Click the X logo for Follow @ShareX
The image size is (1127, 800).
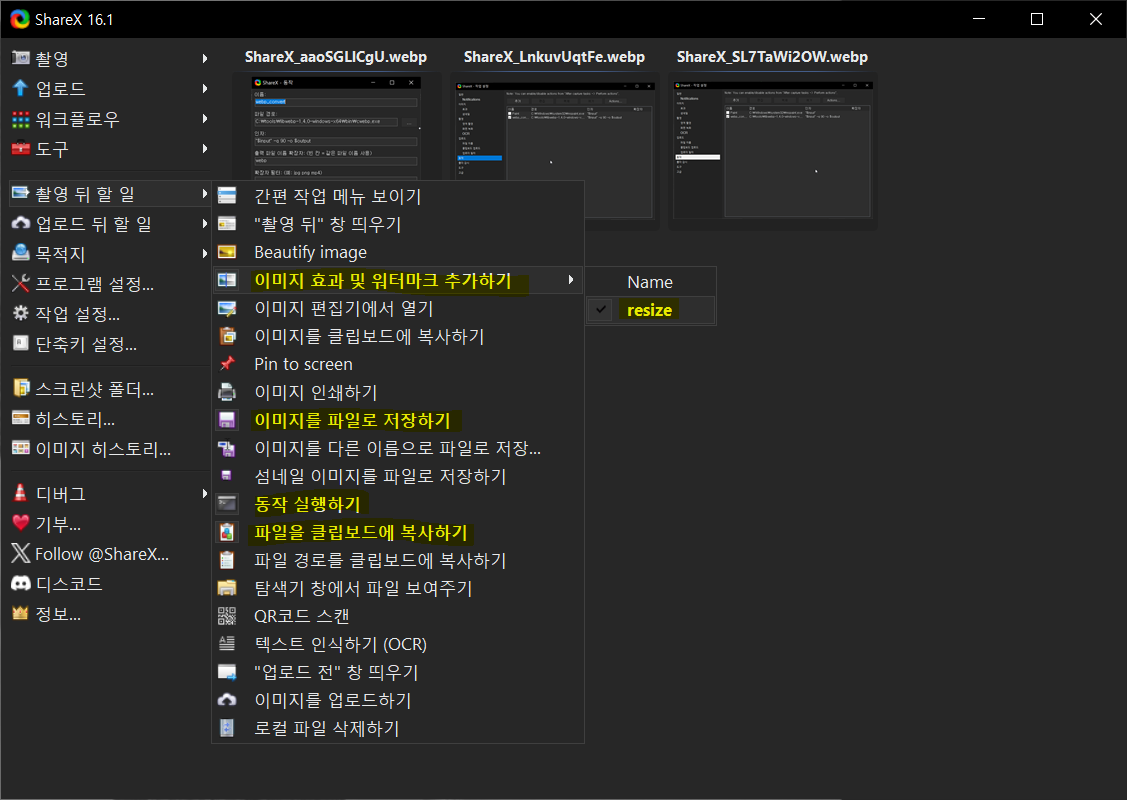tap(21, 553)
